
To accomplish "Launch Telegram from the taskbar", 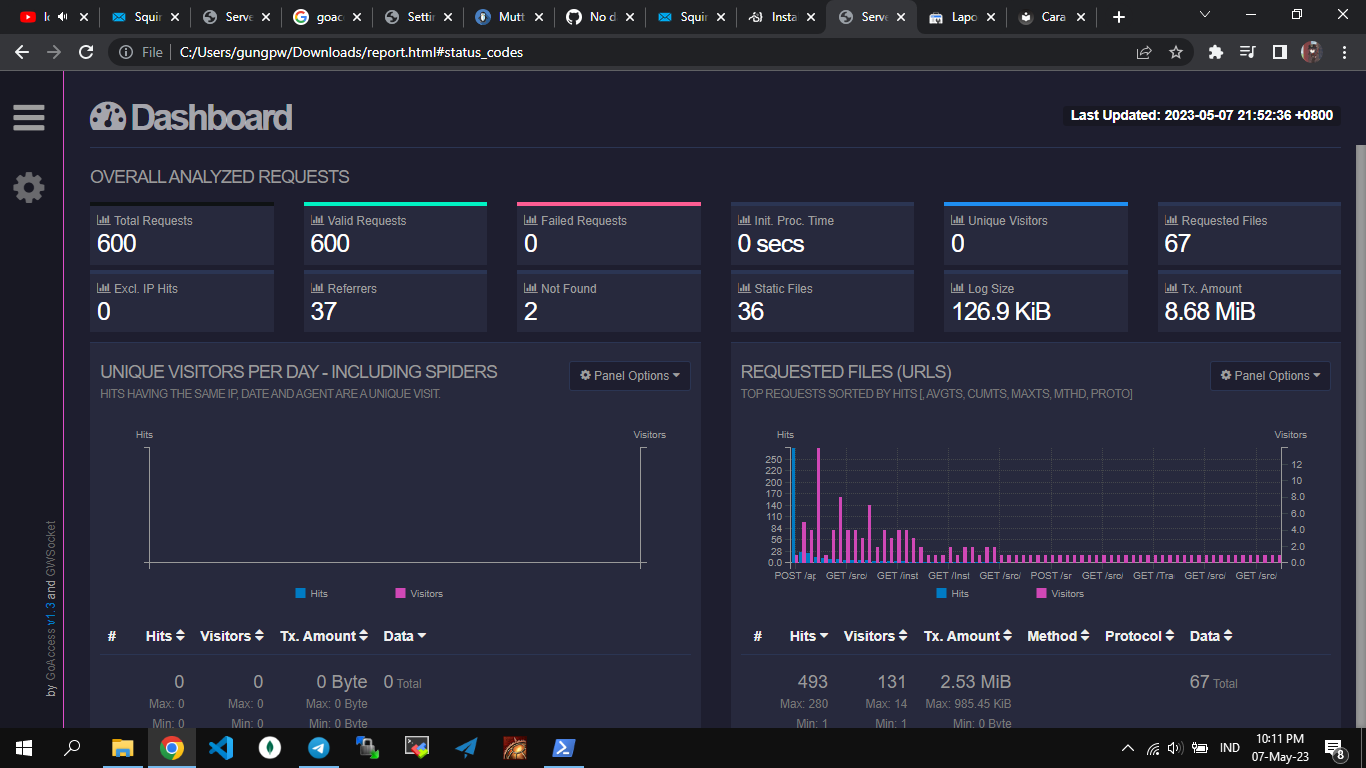I will click(319, 748).
